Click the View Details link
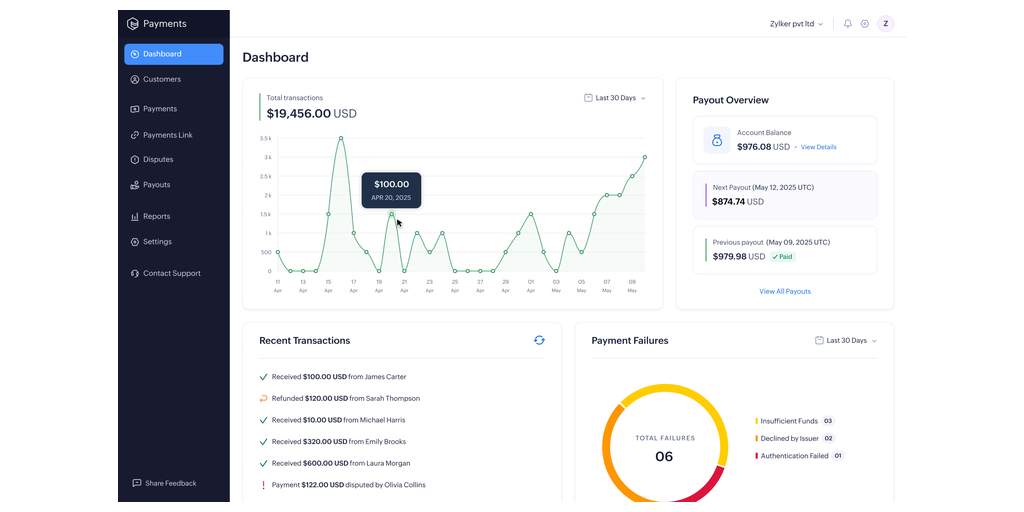Image resolution: width=1024 pixels, height=512 pixels. tap(818, 147)
